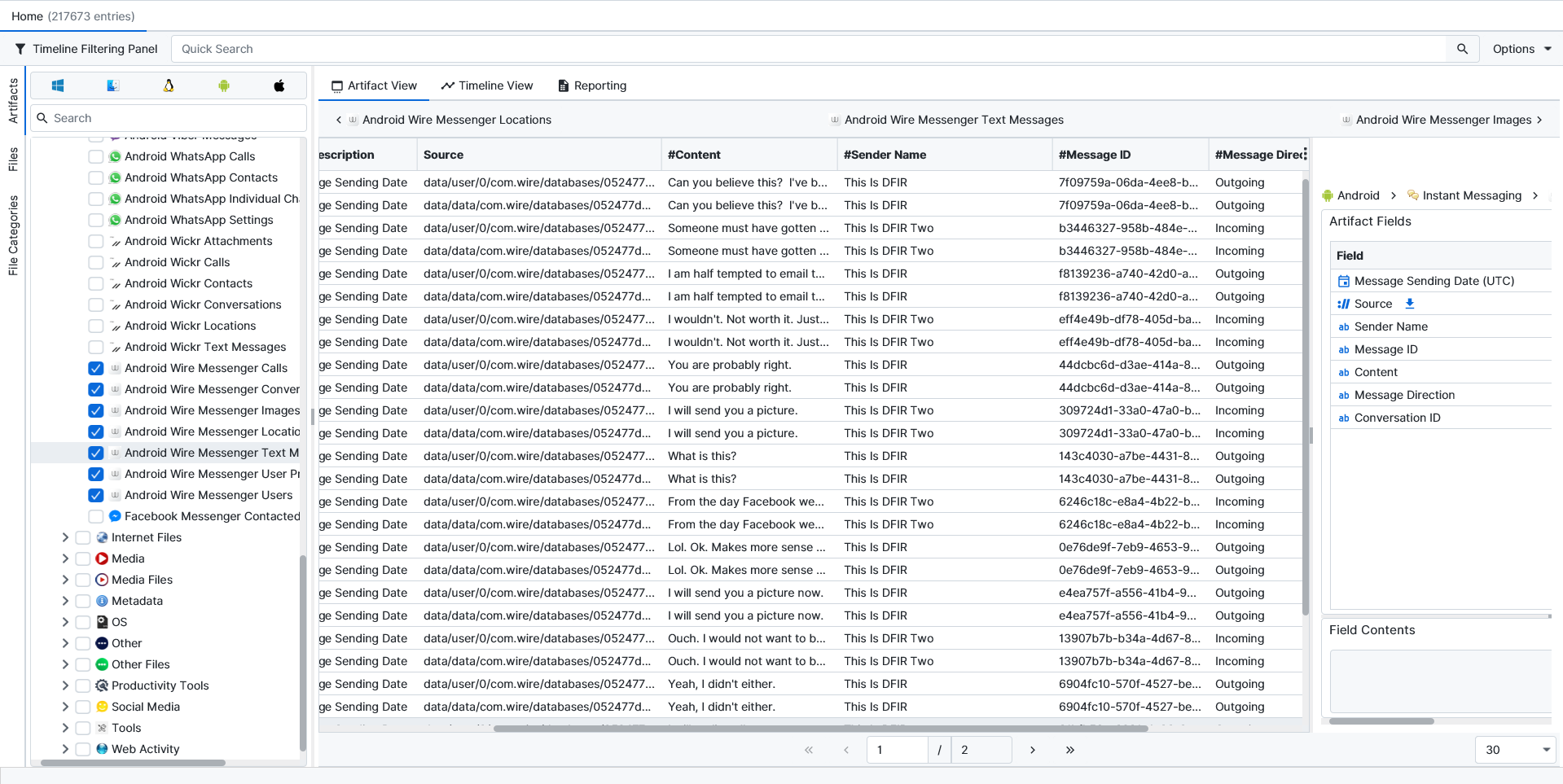Uncheck Android Wire Messenger Calls

tap(95, 368)
